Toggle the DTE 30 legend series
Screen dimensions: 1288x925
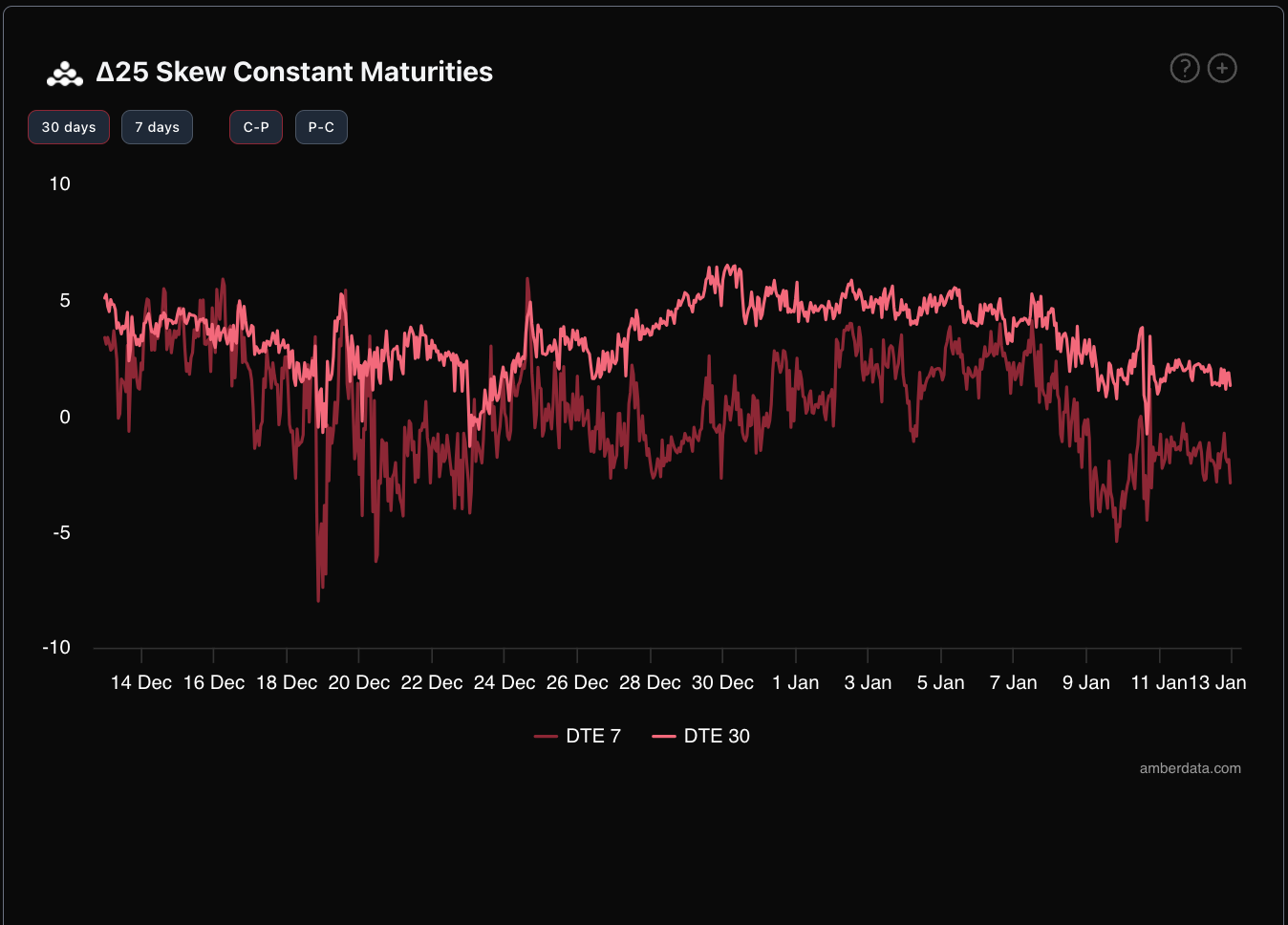[700, 736]
